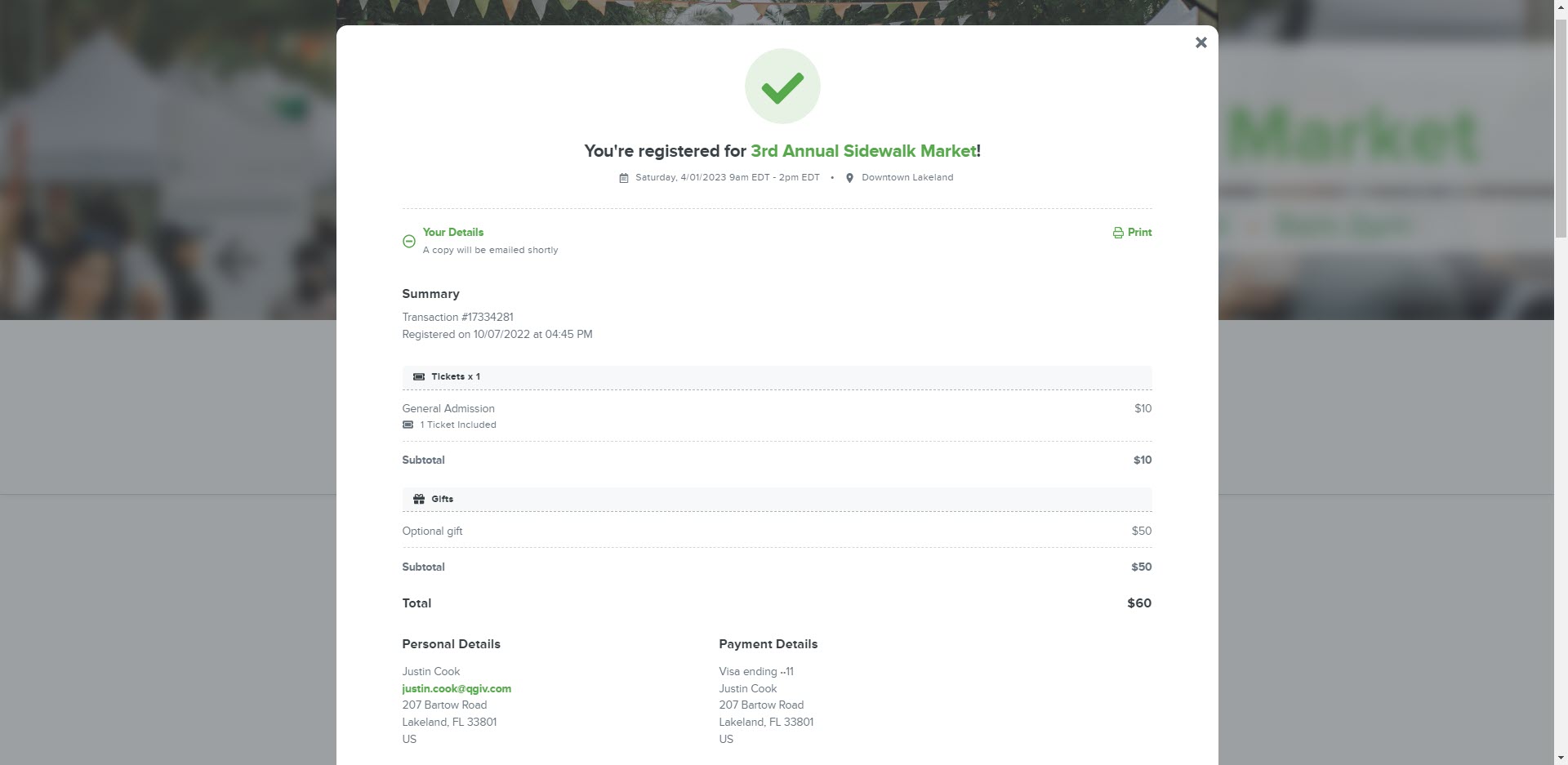The image size is (1568, 765).
Task: Click the Your Details heading text
Action: pyautogui.click(x=453, y=232)
